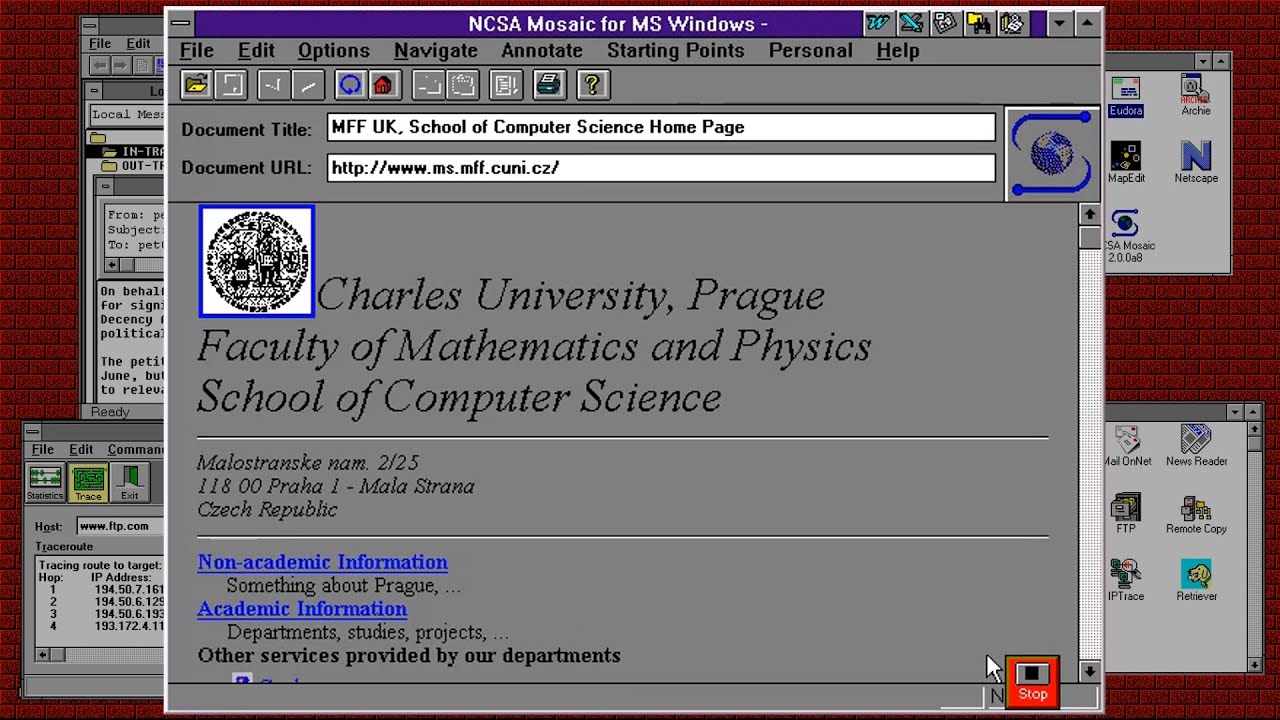Click the Find document icon in toolbar
The image size is (1280, 720).
(x=505, y=85)
